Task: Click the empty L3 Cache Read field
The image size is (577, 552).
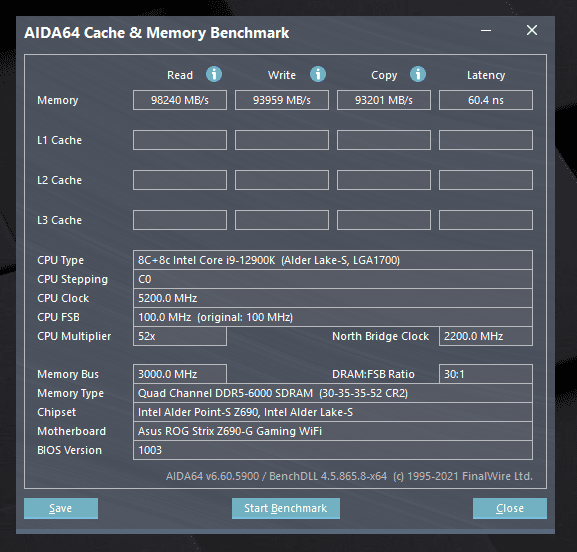Action: coord(180,220)
